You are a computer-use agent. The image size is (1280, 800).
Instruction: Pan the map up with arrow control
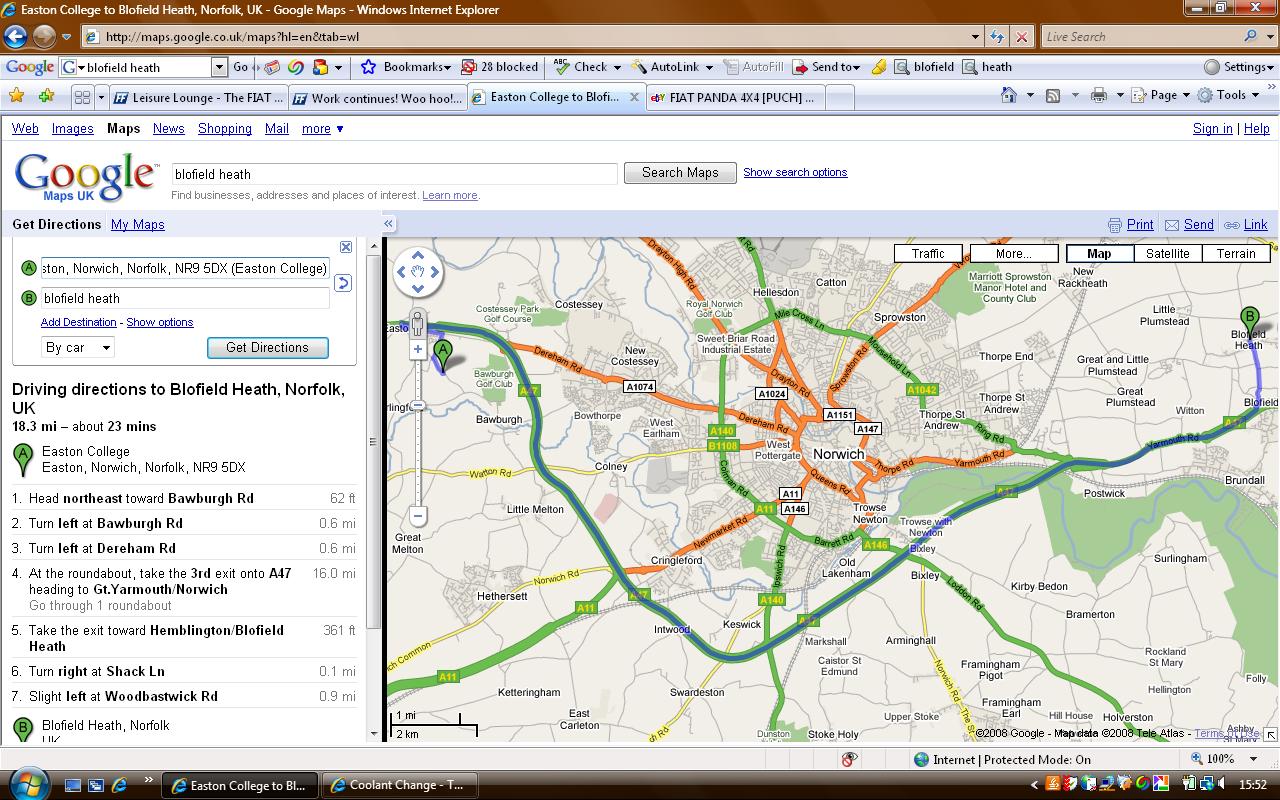[x=418, y=255]
